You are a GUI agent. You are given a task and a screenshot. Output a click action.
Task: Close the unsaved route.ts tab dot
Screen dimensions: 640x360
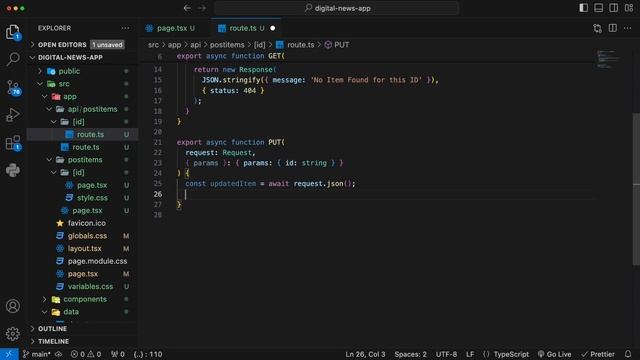point(273,28)
